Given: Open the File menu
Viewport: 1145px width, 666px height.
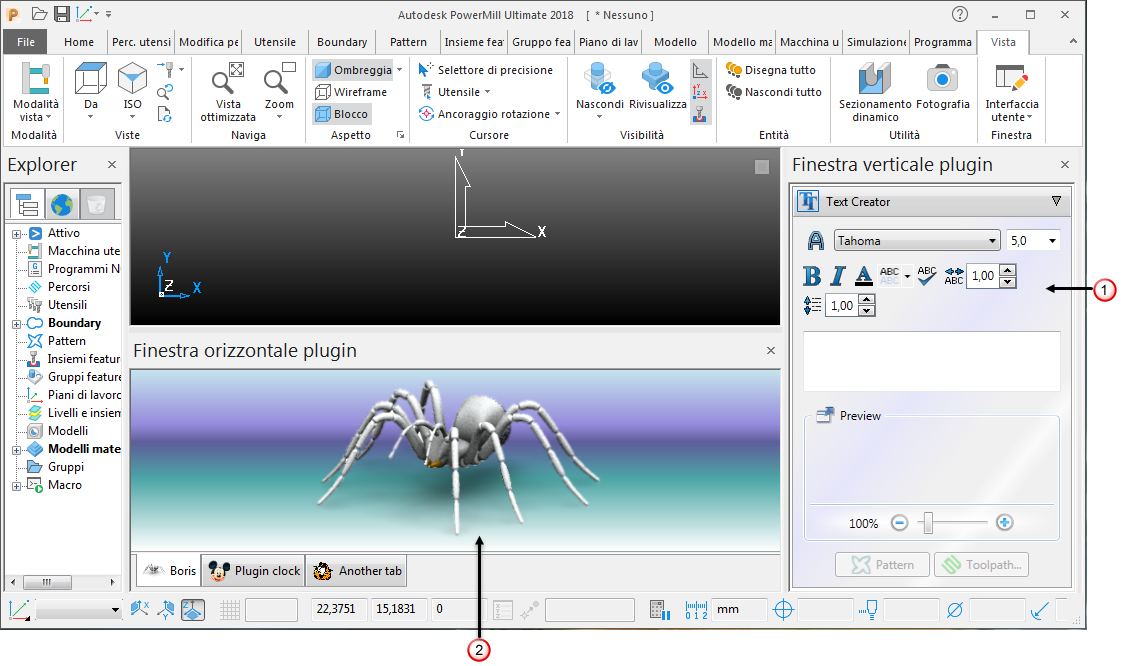Looking at the screenshot, I should click(x=26, y=42).
